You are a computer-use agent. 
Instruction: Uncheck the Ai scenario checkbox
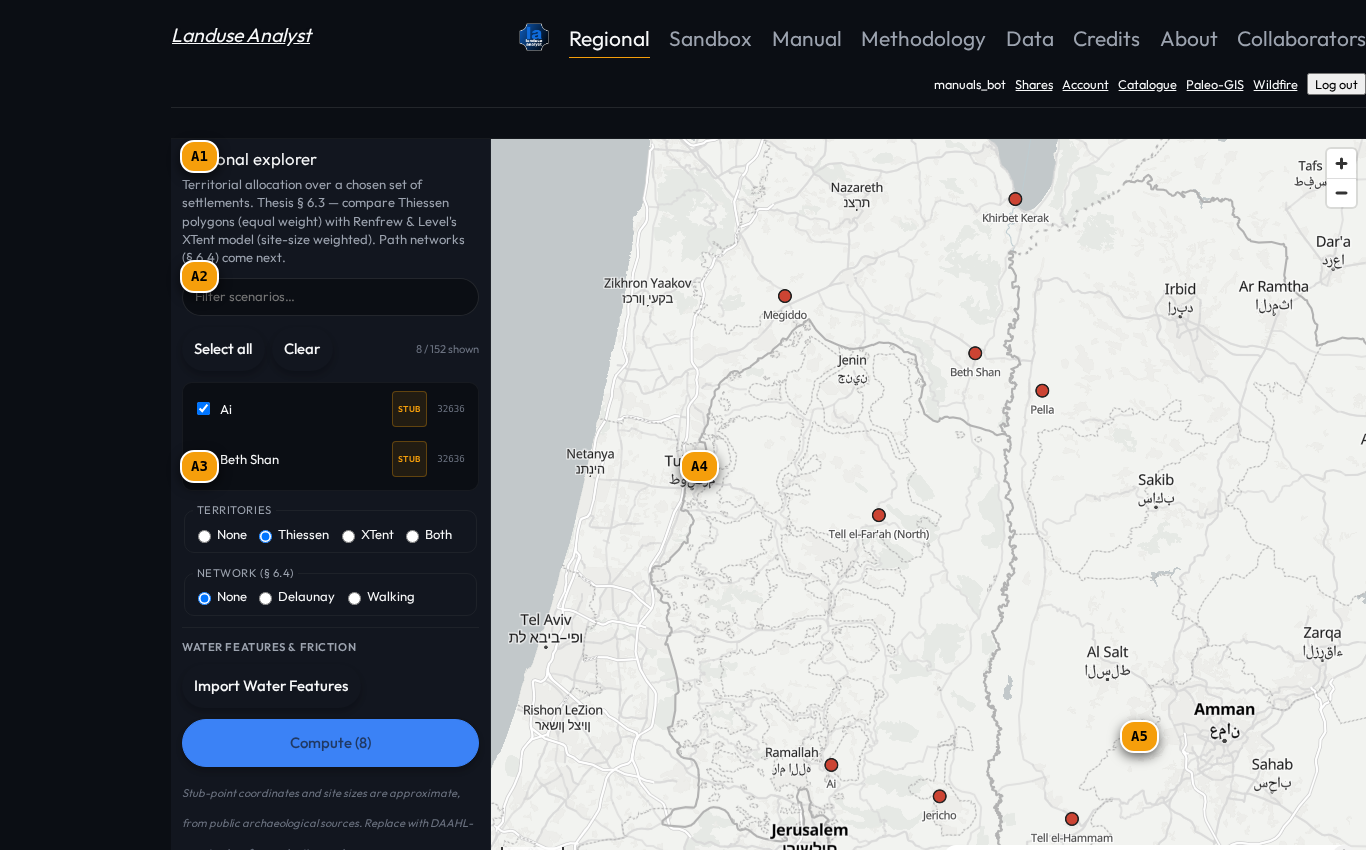(x=204, y=409)
